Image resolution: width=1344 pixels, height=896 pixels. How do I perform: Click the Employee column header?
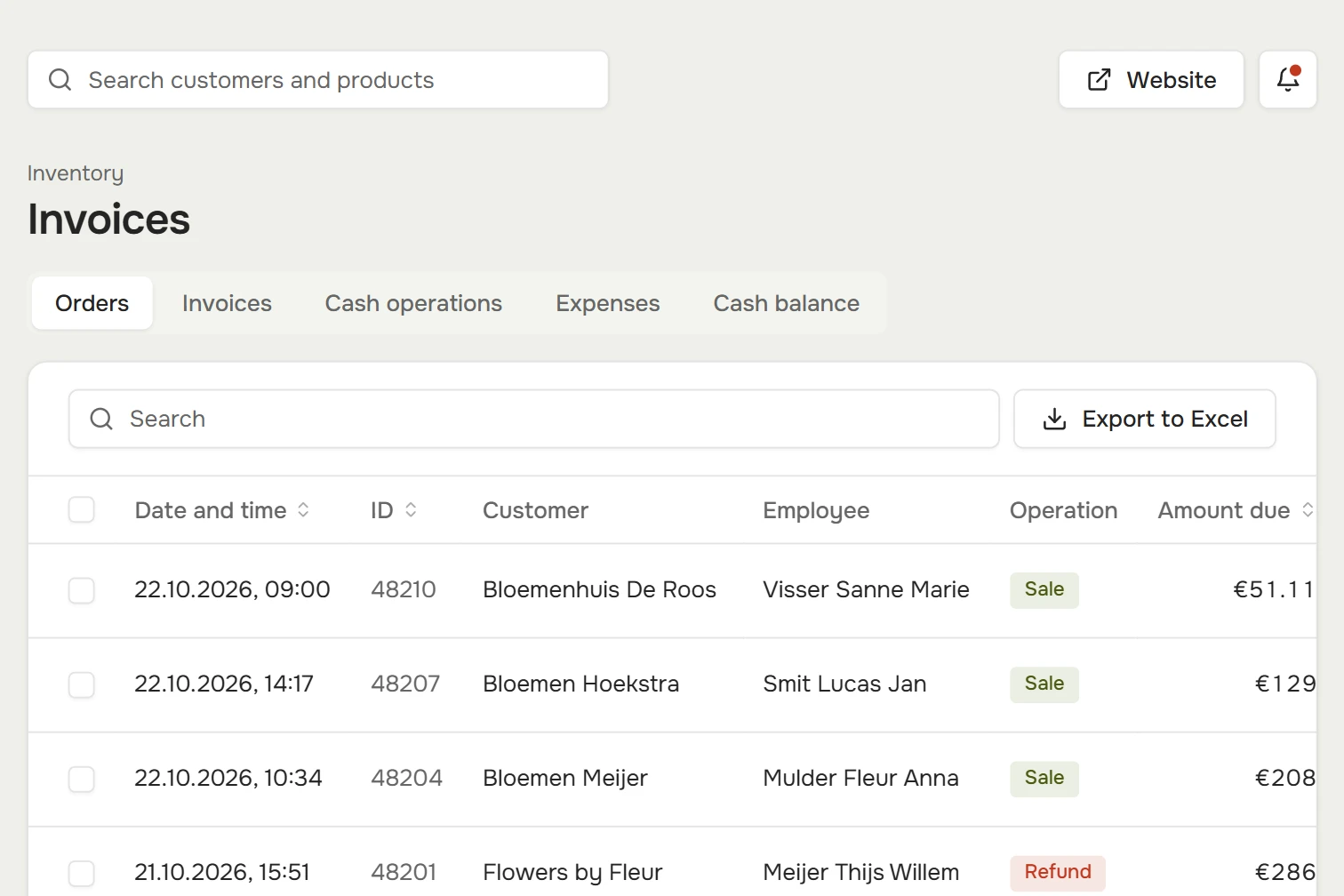(816, 511)
